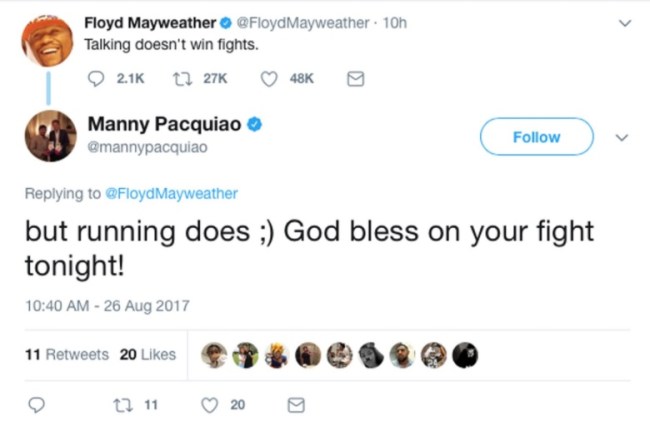Viewport: 650px width, 426px height.
Task: Reply to Manny Pacquiao's tweet
Action: (36, 405)
